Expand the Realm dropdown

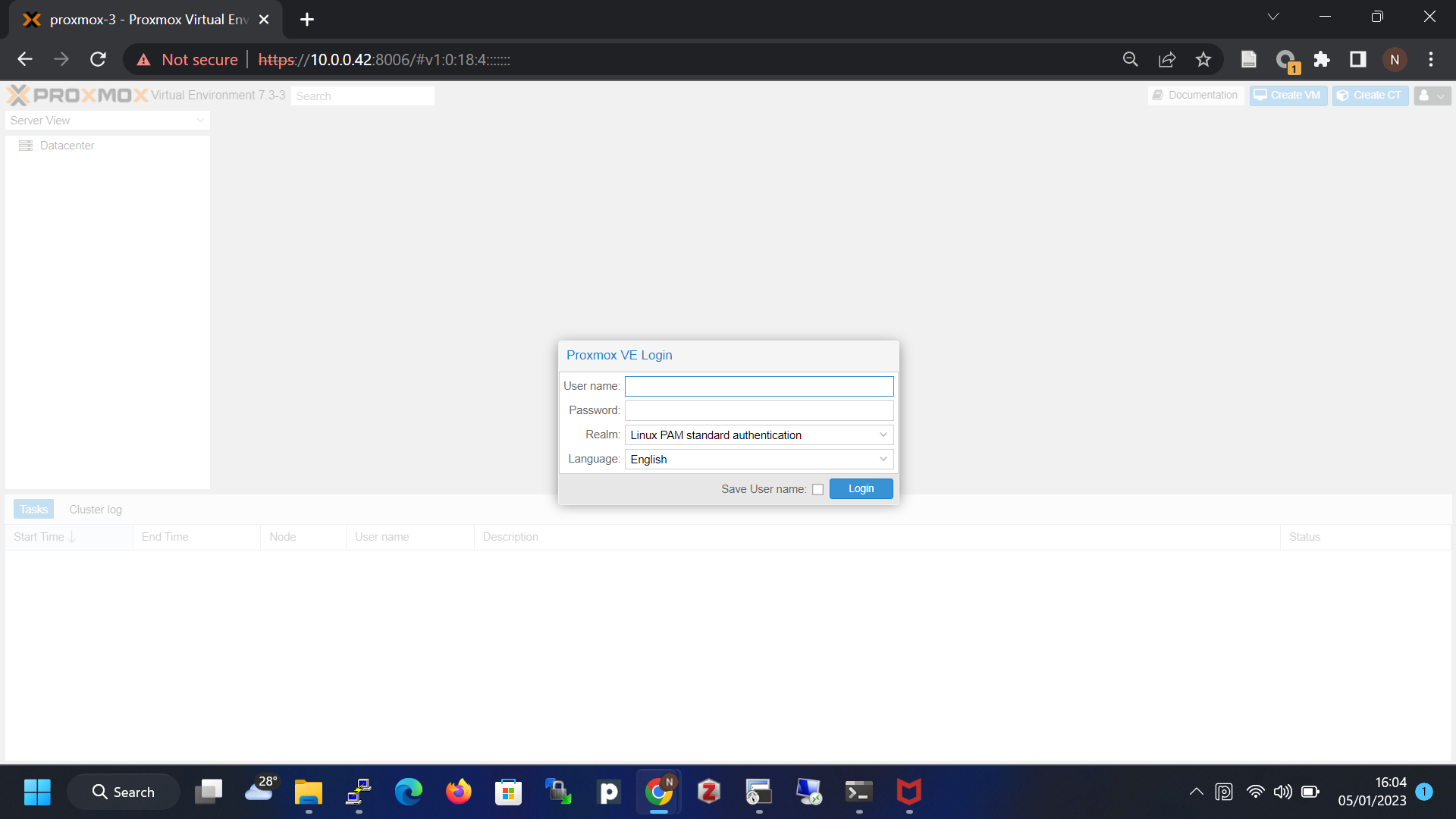tap(883, 435)
